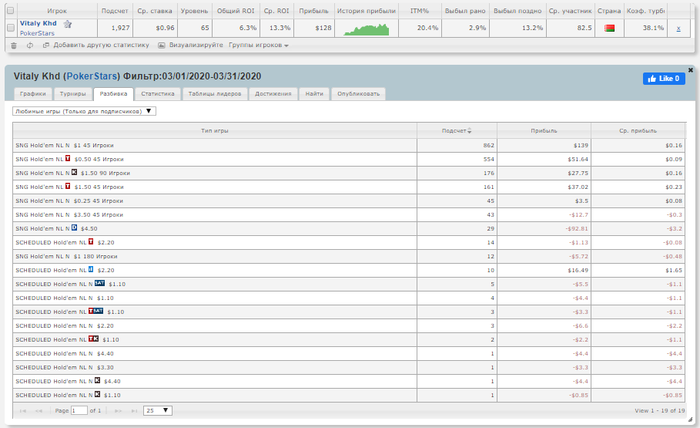Viewport: 700px width, 428px height.
Task: Click the page number input field
Action: pyautogui.click(x=79, y=411)
